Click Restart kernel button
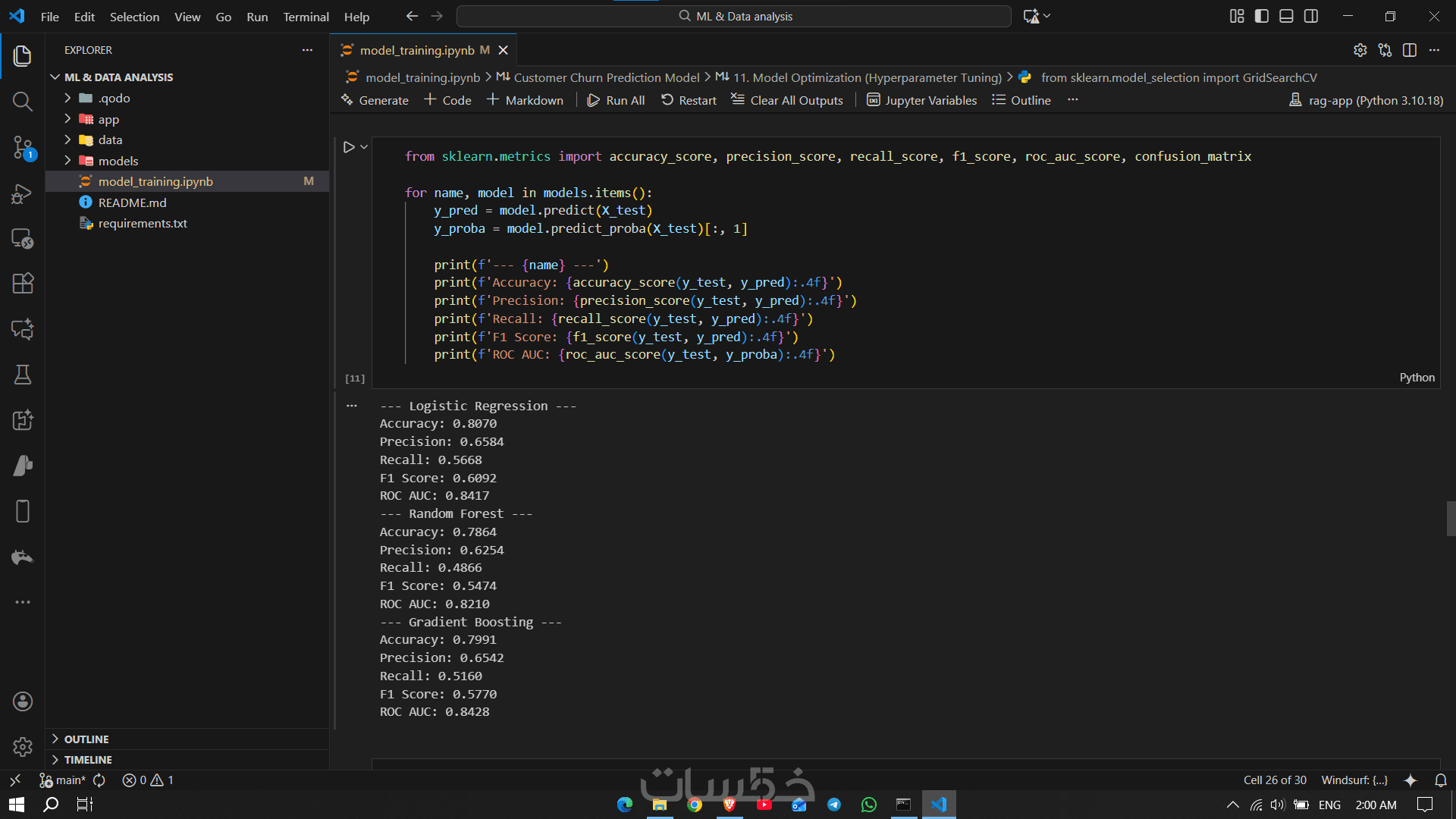The width and height of the screenshot is (1456, 819). click(x=689, y=100)
